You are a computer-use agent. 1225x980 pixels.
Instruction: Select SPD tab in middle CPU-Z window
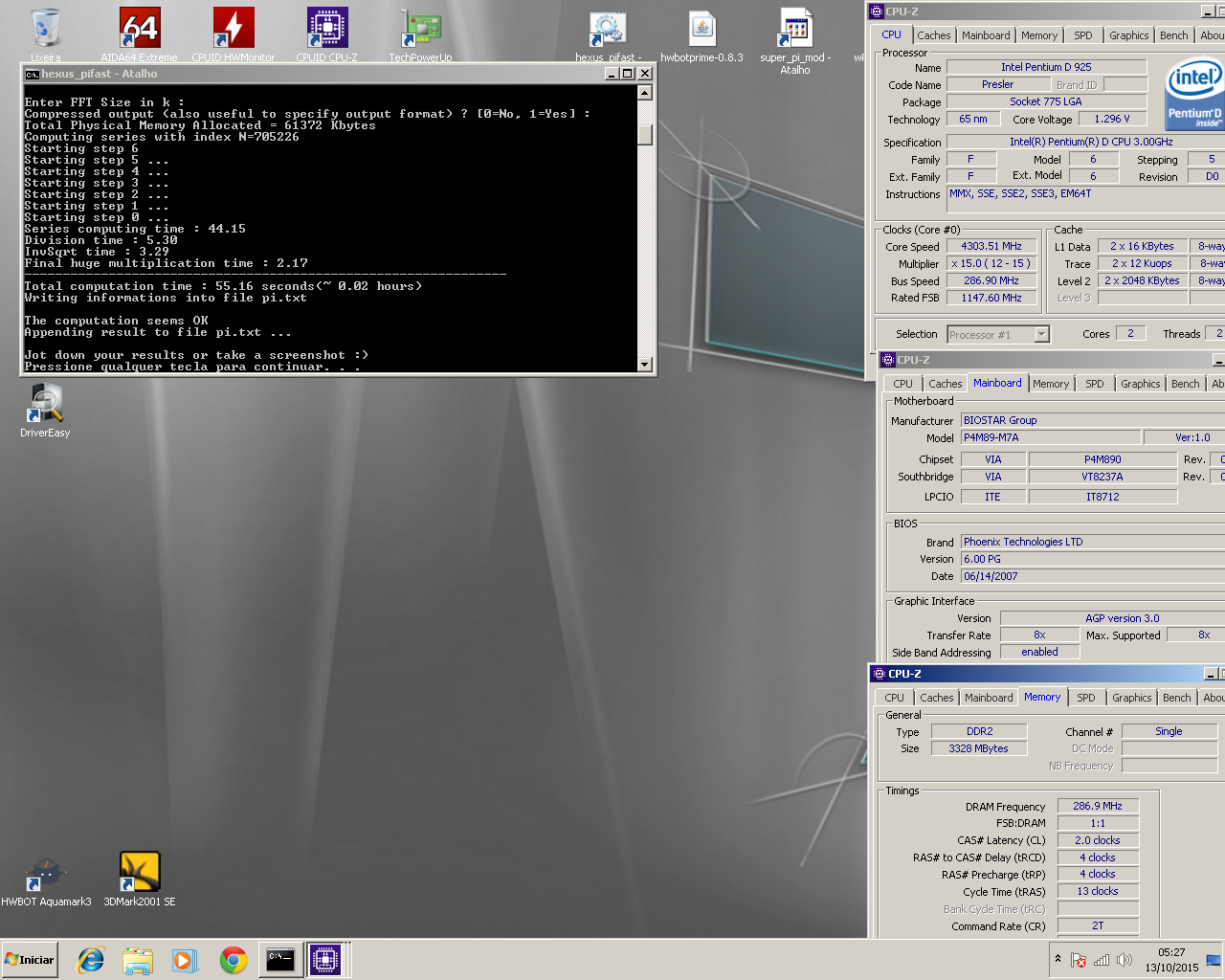point(1095,384)
